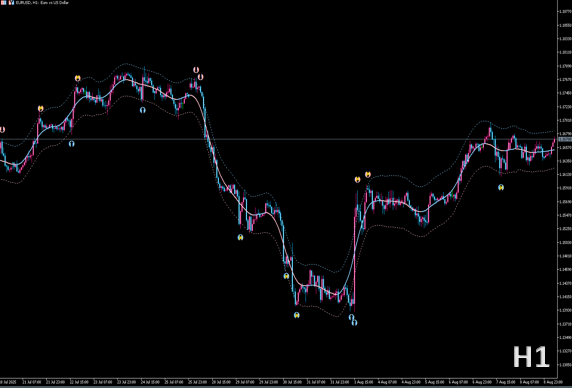Select the pink marker at the chart's left edge
The width and height of the screenshot is (572, 388).
point(2,129)
